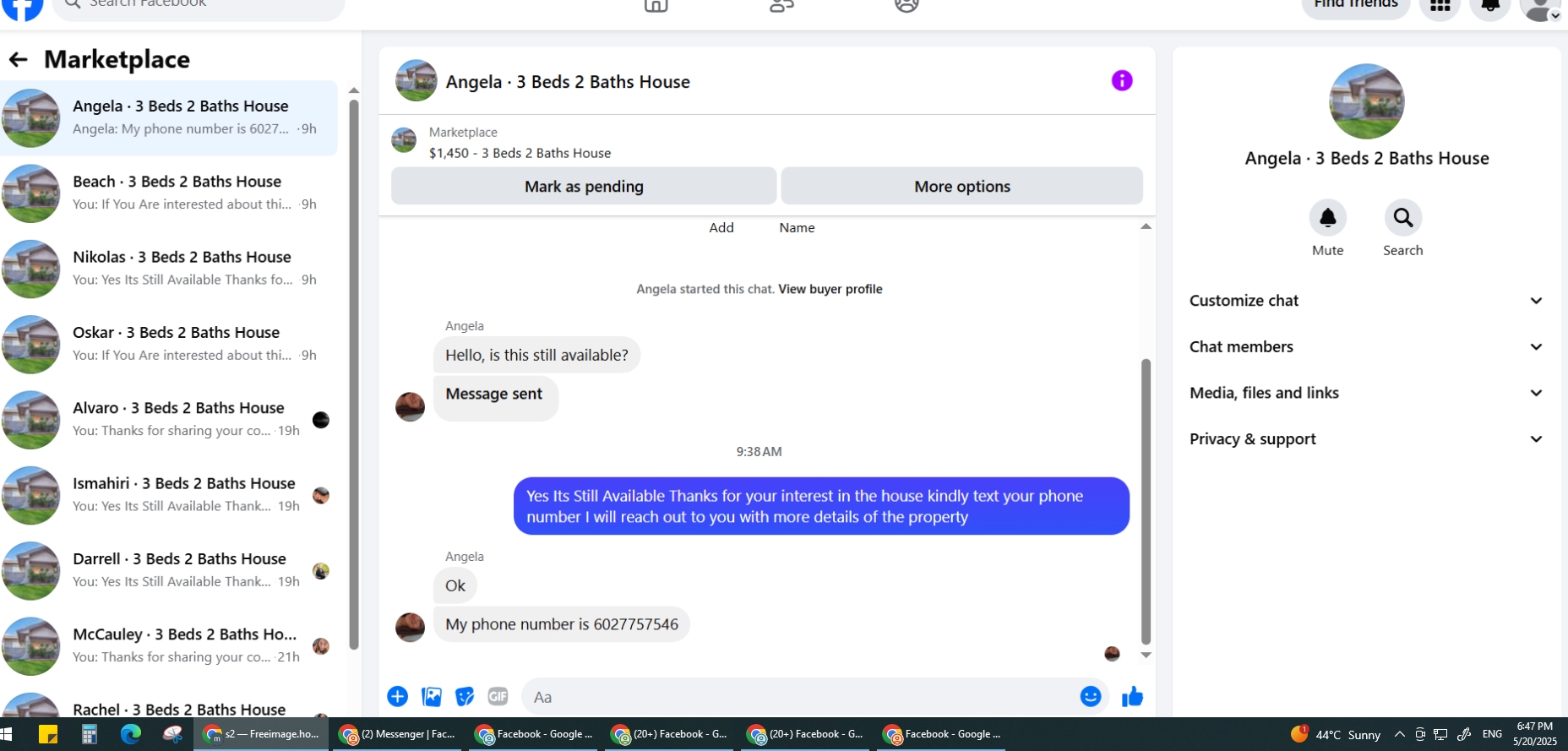
Task: Choose a sticker icon
Action: pos(465,696)
